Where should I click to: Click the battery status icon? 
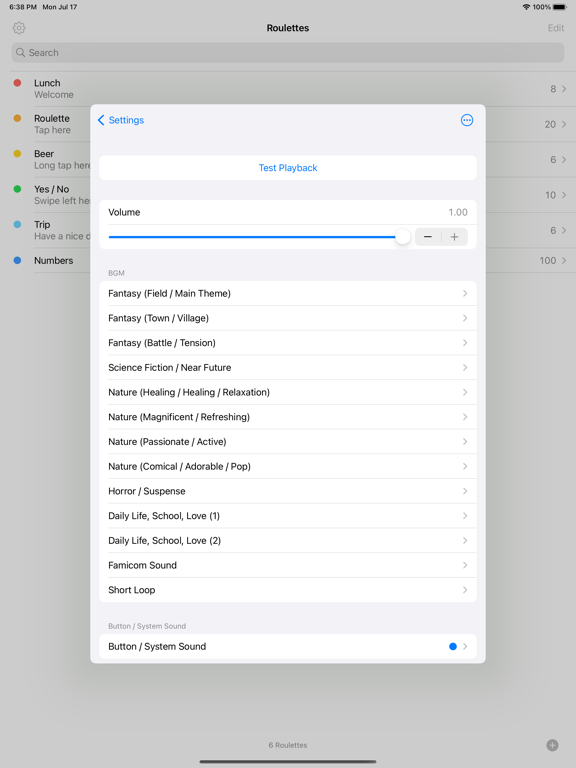(560, 7)
